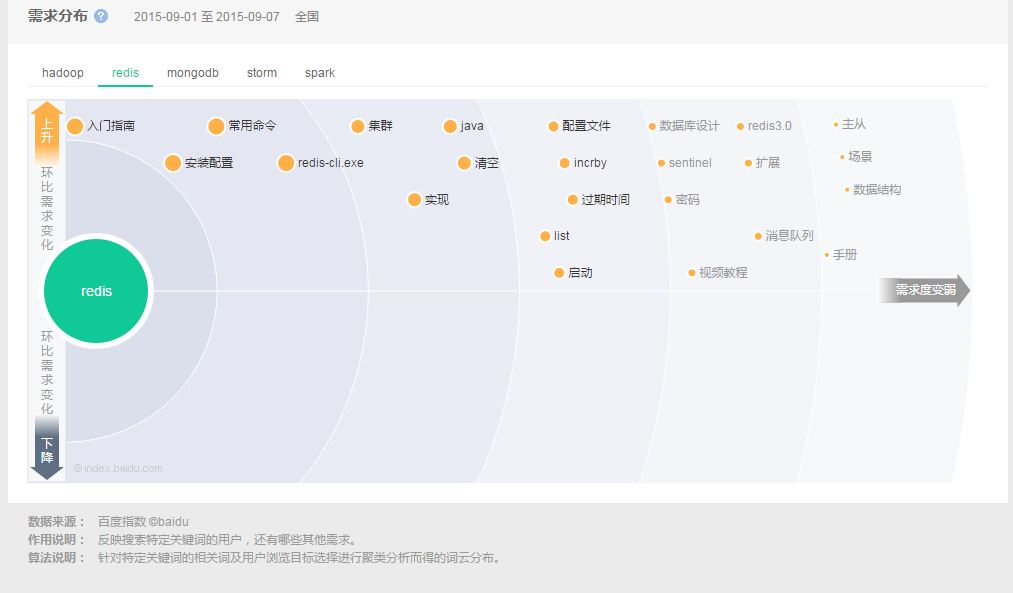
Task: Click the date range 2015-09-01 至 2015-09-07
Action: [207, 17]
